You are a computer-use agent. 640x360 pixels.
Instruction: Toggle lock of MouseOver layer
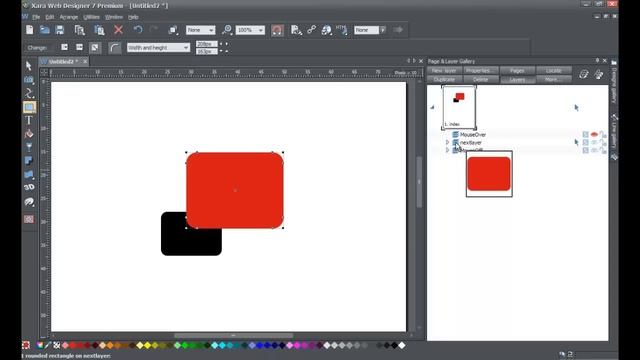603,134
